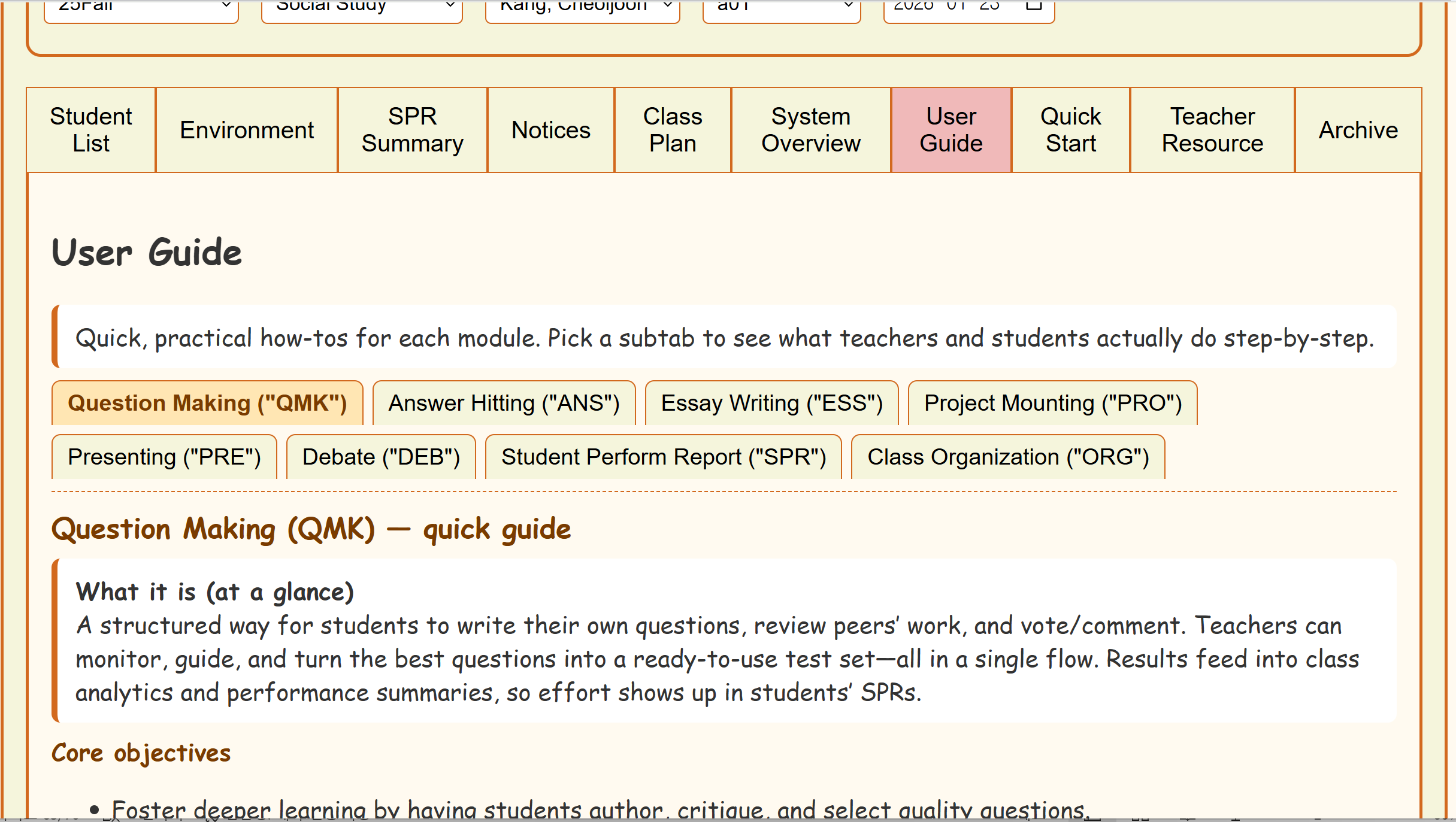Switch to the Student List tab

(x=91, y=130)
